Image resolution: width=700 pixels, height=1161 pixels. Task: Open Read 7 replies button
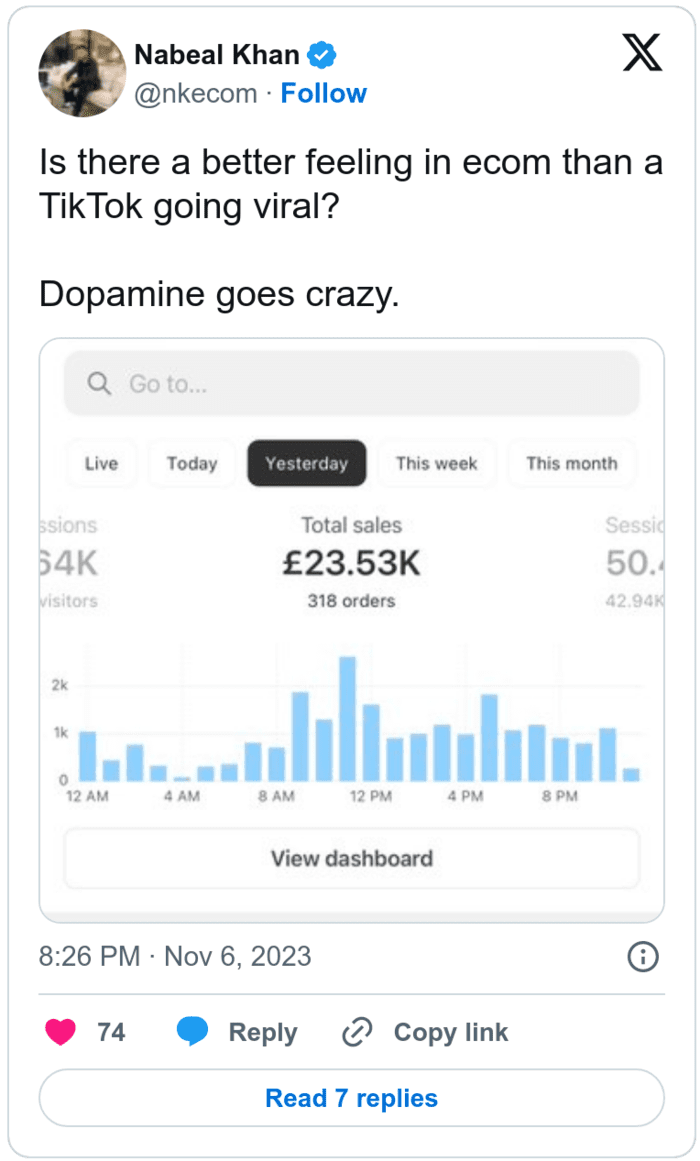tap(351, 1098)
